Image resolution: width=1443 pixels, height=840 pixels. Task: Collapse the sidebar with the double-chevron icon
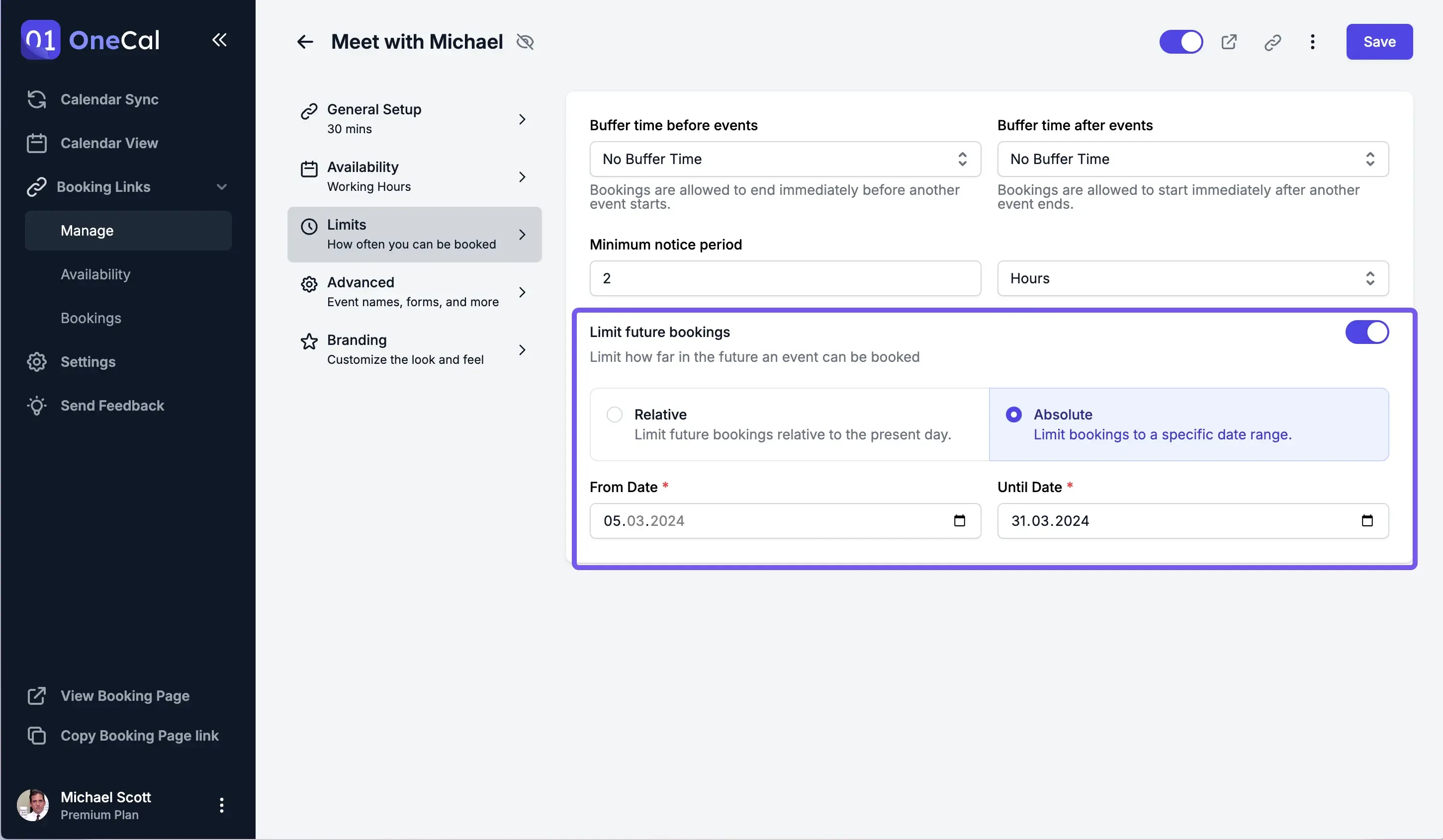(x=219, y=40)
